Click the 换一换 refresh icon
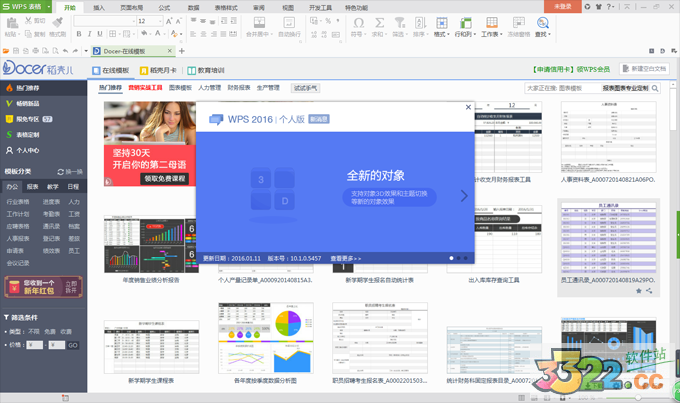Screen dimensions: 680x403 tap(61, 171)
